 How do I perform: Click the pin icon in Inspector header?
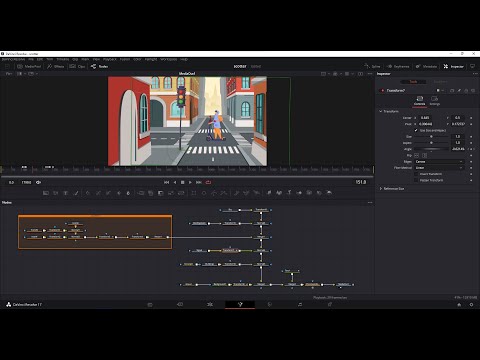pyautogui.click(x=459, y=90)
